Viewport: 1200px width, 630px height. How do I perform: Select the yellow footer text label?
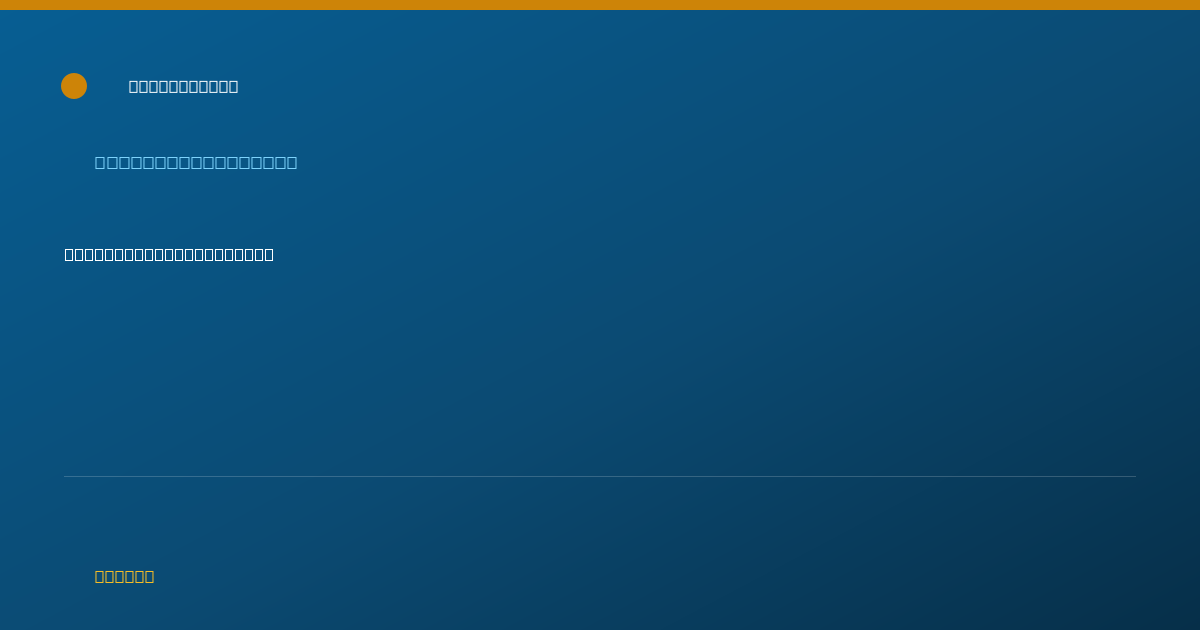pyautogui.click(x=124, y=576)
